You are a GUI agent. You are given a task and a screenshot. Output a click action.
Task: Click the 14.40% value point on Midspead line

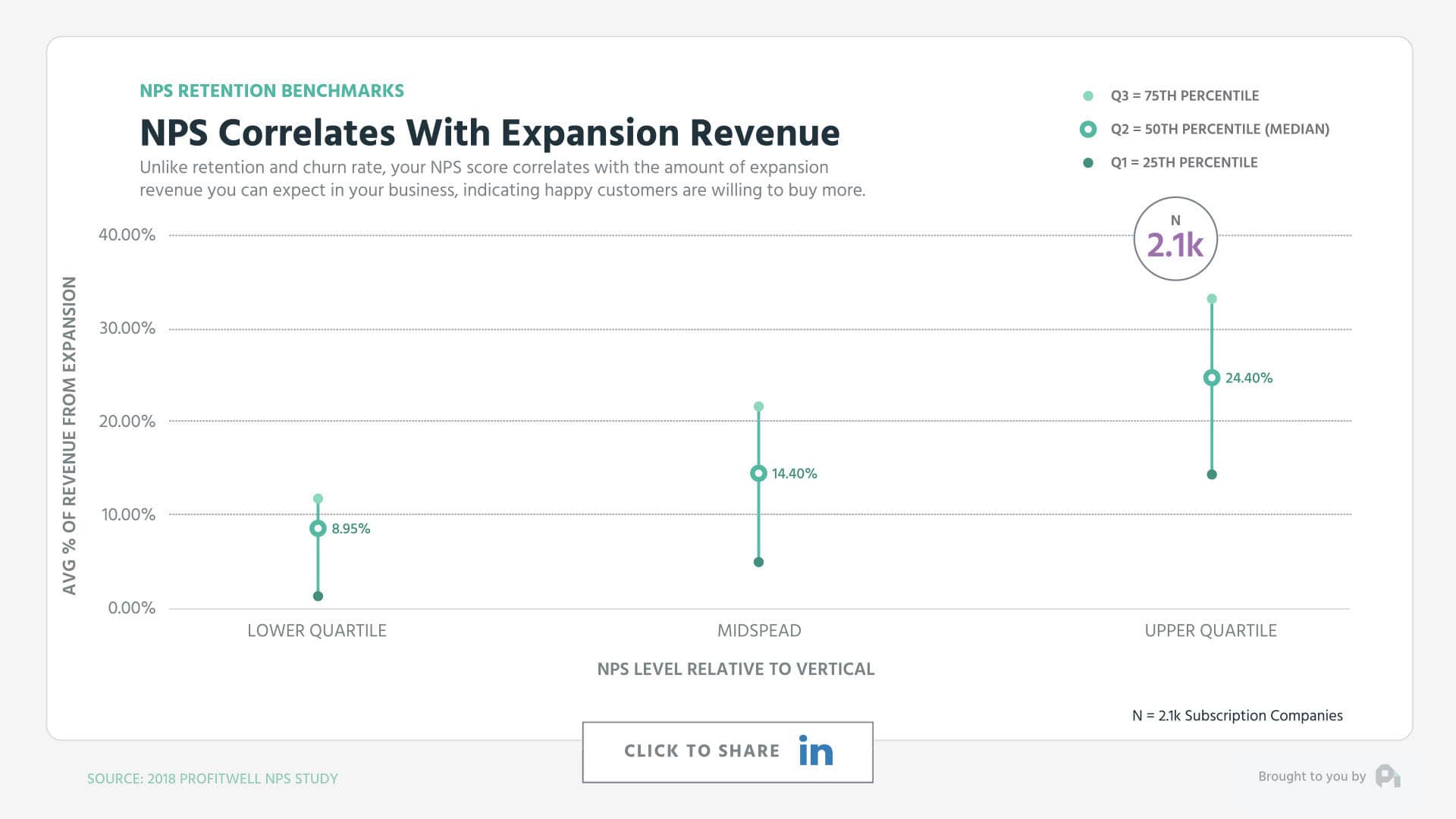point(758,473)
